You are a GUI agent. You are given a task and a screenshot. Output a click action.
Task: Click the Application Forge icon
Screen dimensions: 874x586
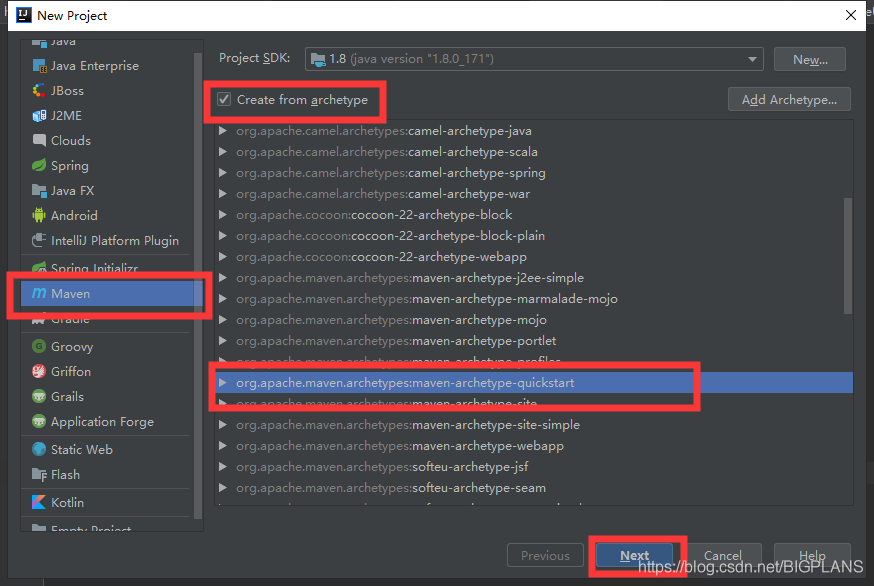(39, 422)
